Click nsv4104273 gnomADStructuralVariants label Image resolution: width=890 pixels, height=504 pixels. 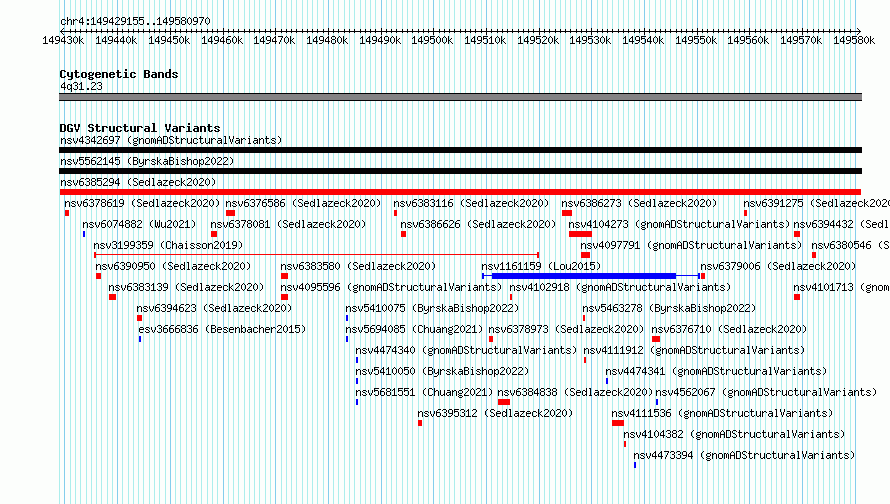[x=679, y=224]
